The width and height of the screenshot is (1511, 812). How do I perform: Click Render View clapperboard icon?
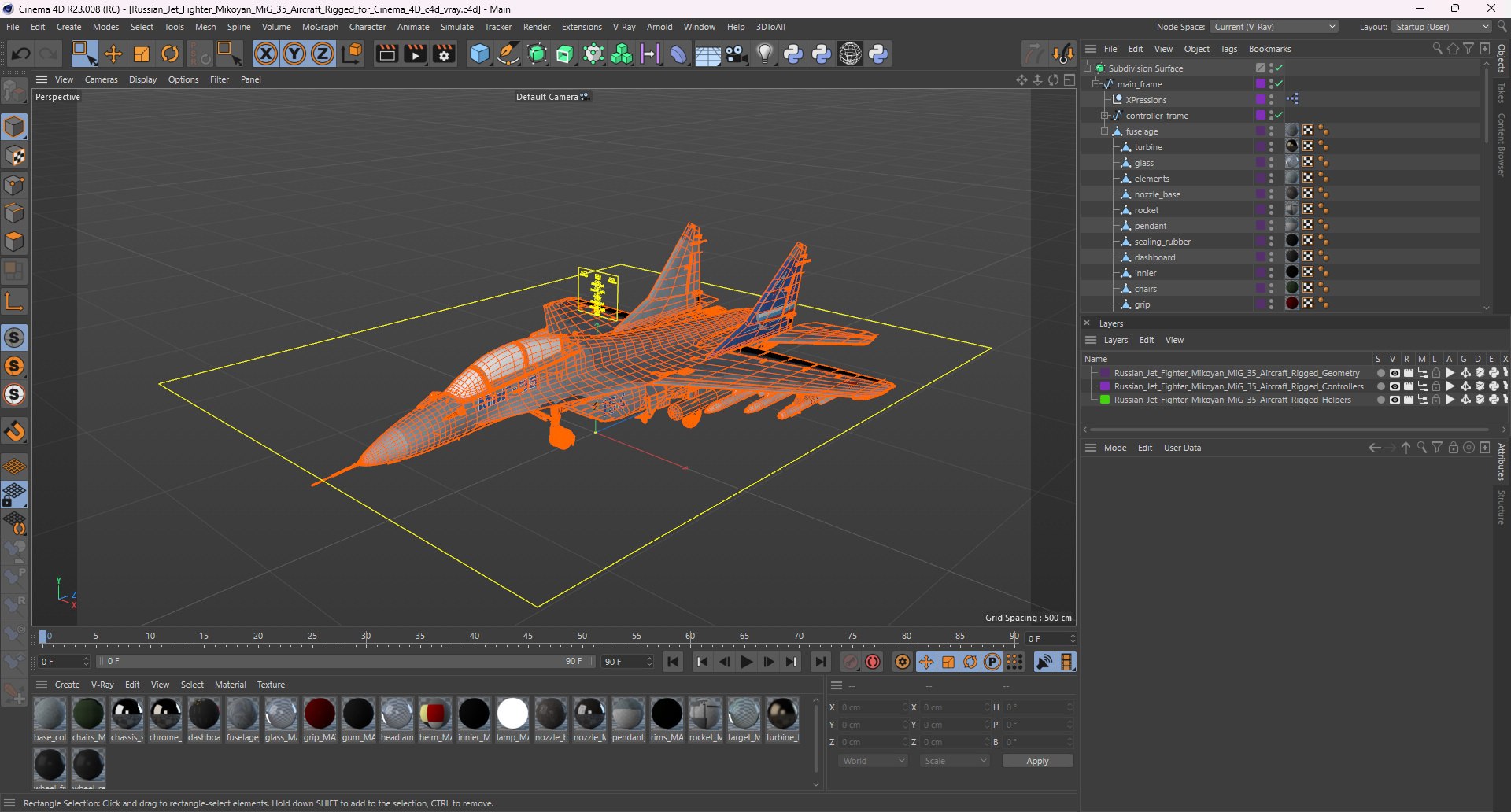pyautogui.click(x=386, y=54)
